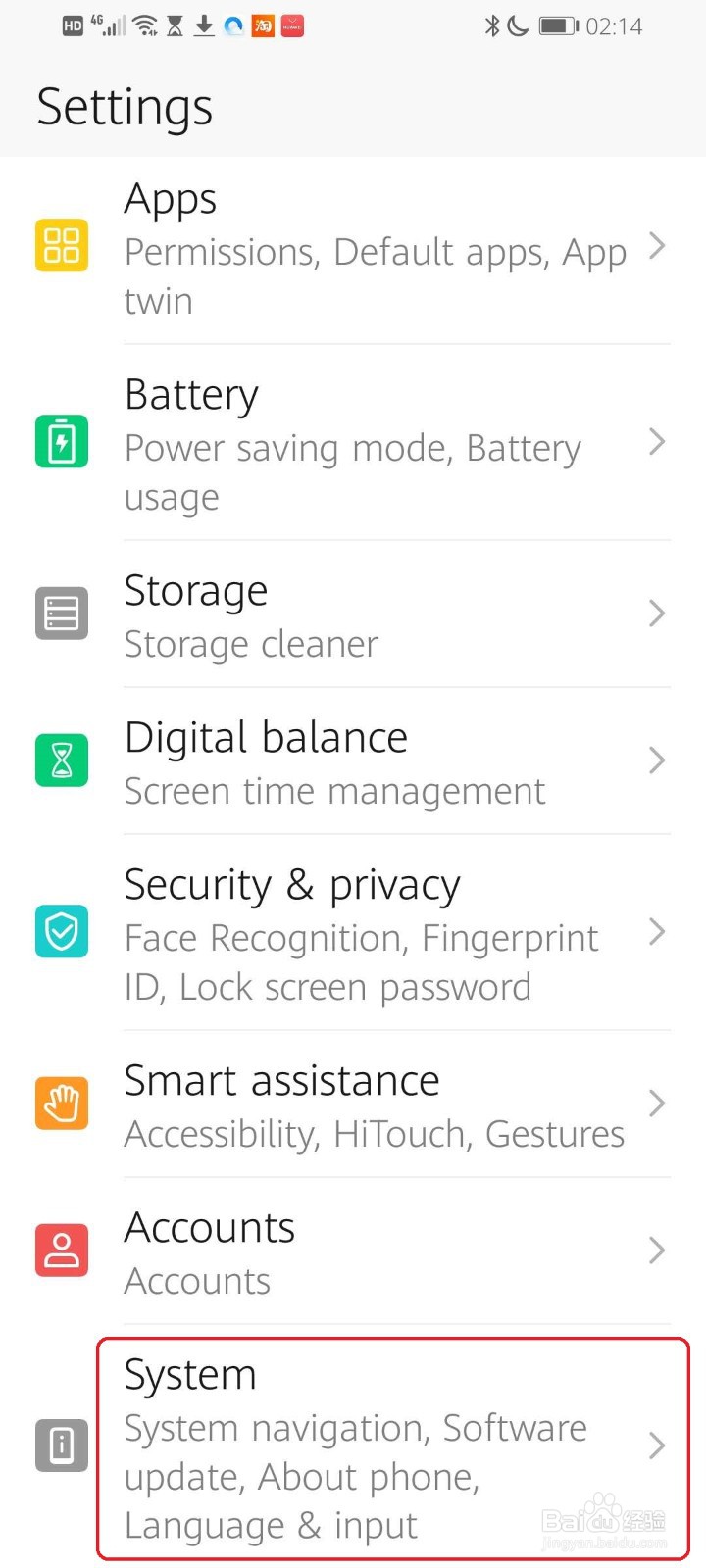
Task: Expand Storage using its right chevron
Action: [657, 613]
